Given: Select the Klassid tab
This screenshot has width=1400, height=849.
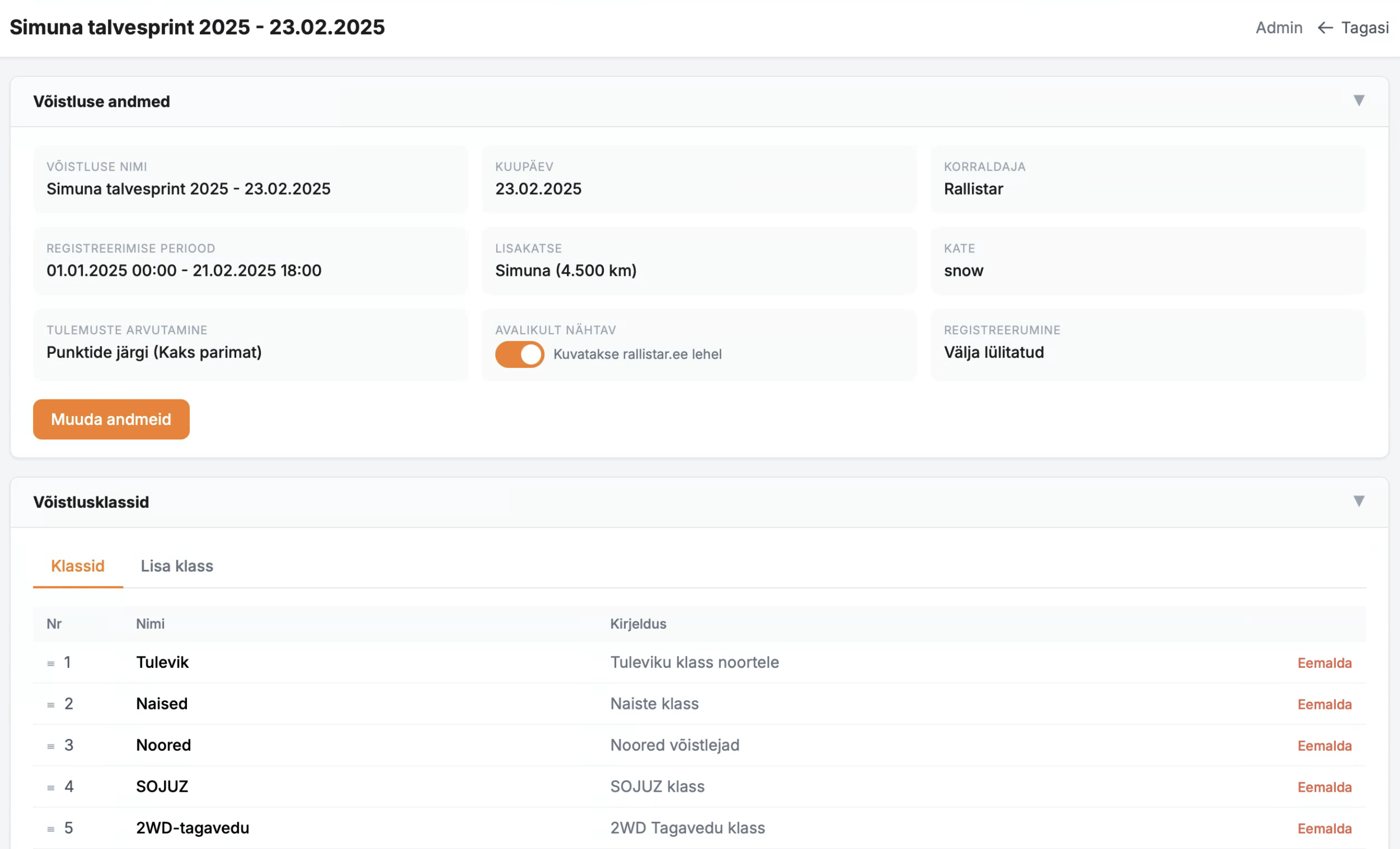Looking at the screenshot, I should (x=78, y=566).
